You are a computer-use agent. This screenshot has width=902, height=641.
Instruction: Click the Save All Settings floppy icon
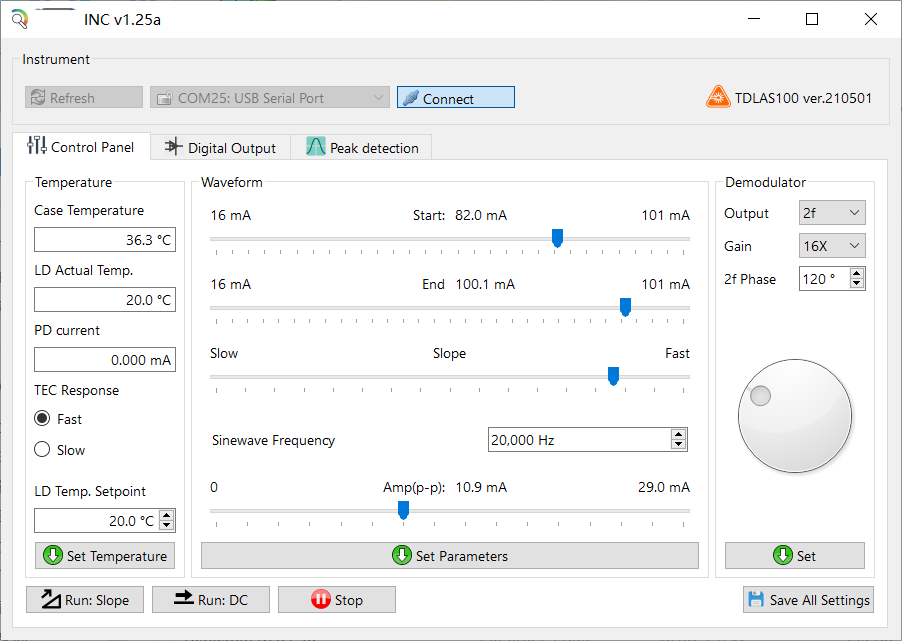click(755, 600)
